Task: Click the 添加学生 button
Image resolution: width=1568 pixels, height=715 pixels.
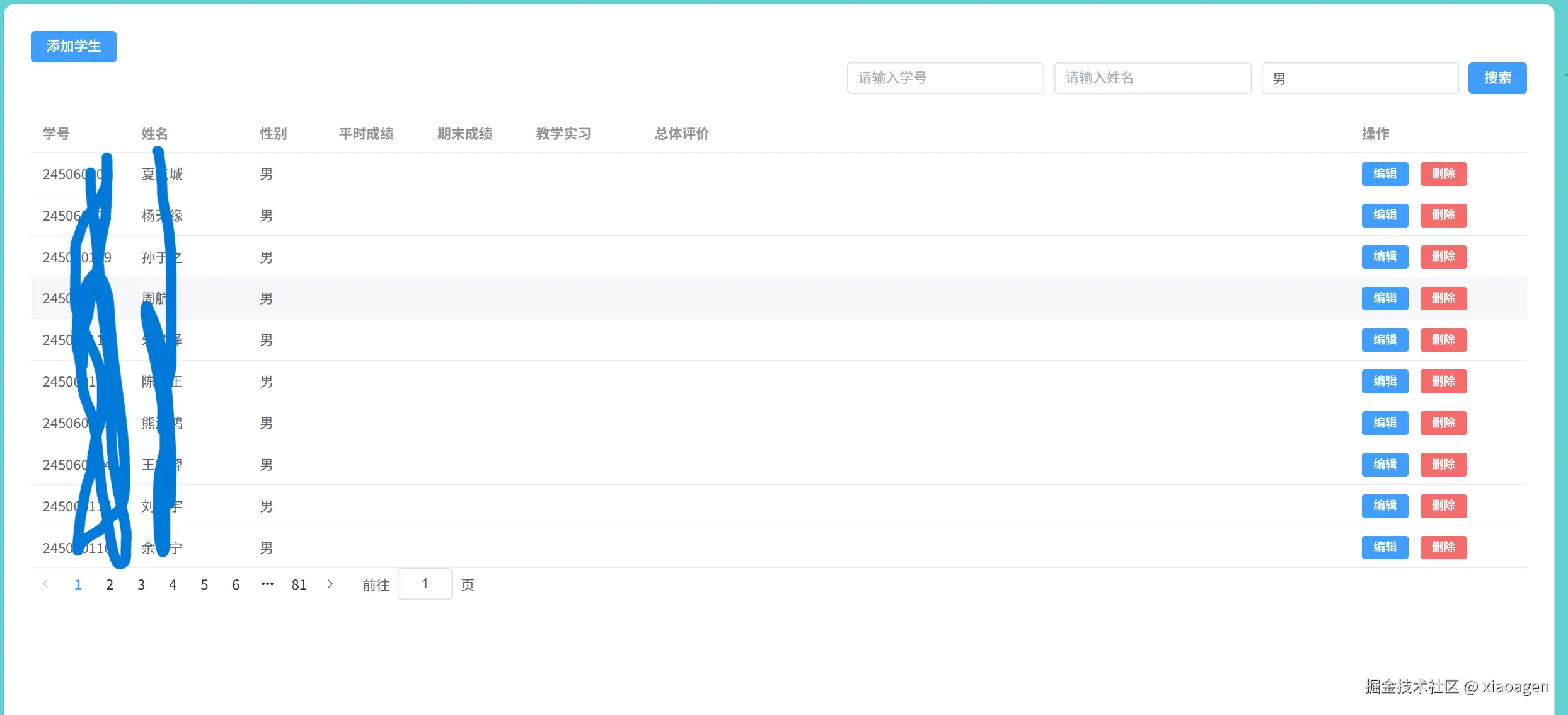Action: click(x=73, y=46)
